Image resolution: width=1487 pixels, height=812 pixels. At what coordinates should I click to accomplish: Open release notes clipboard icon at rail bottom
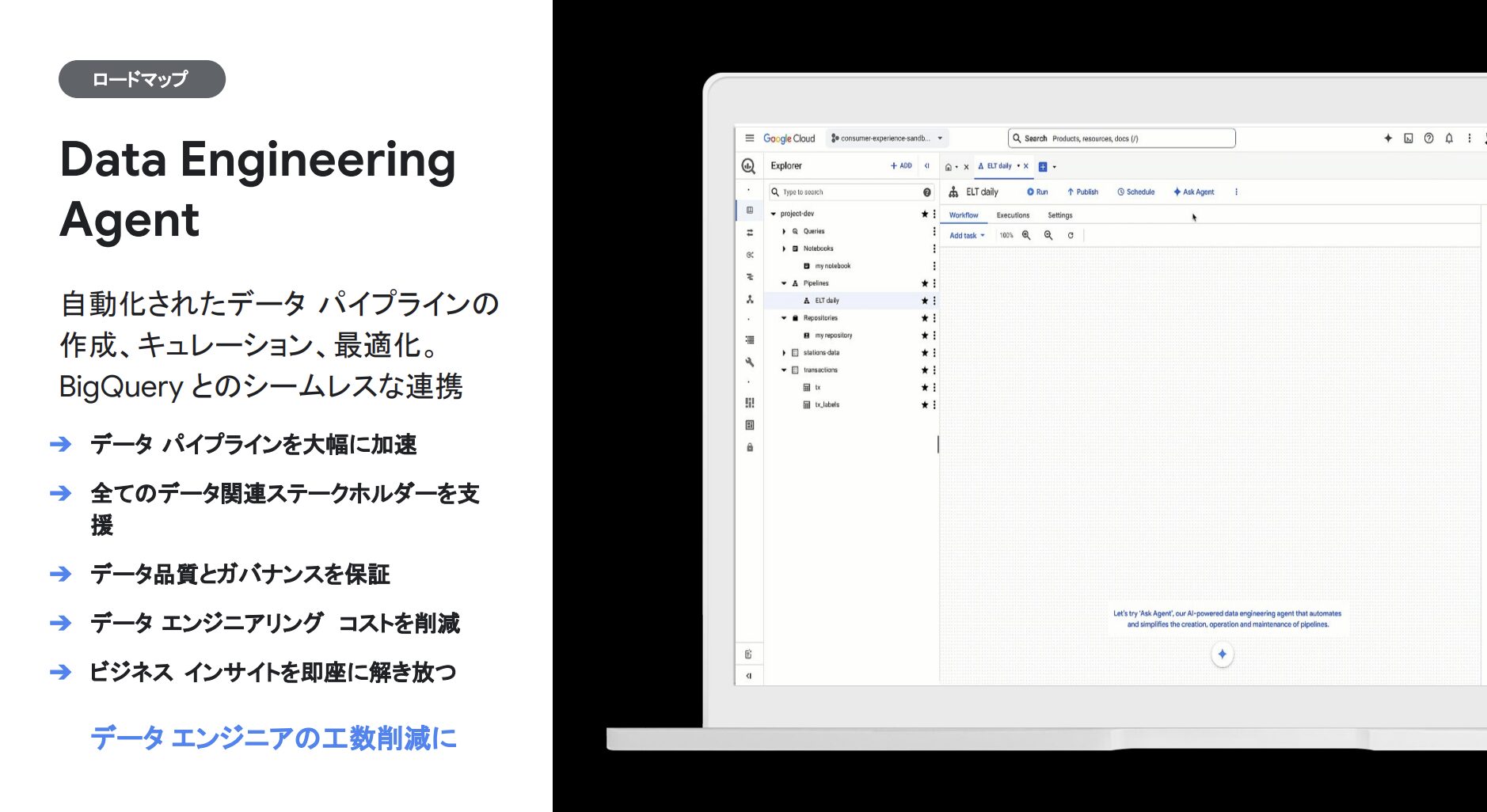tap(749, 654)
